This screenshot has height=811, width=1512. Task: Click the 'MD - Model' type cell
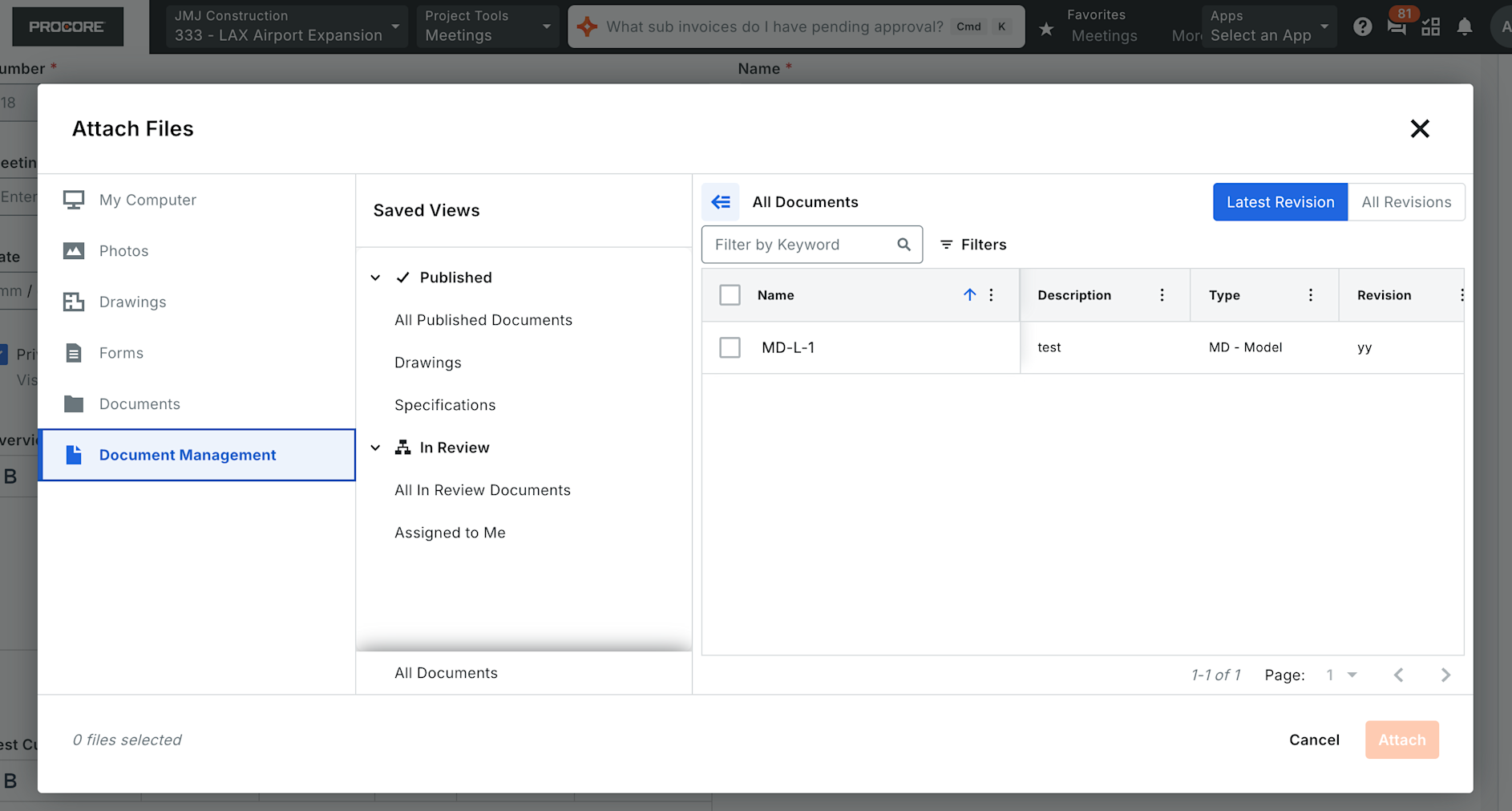[1245, 347]
